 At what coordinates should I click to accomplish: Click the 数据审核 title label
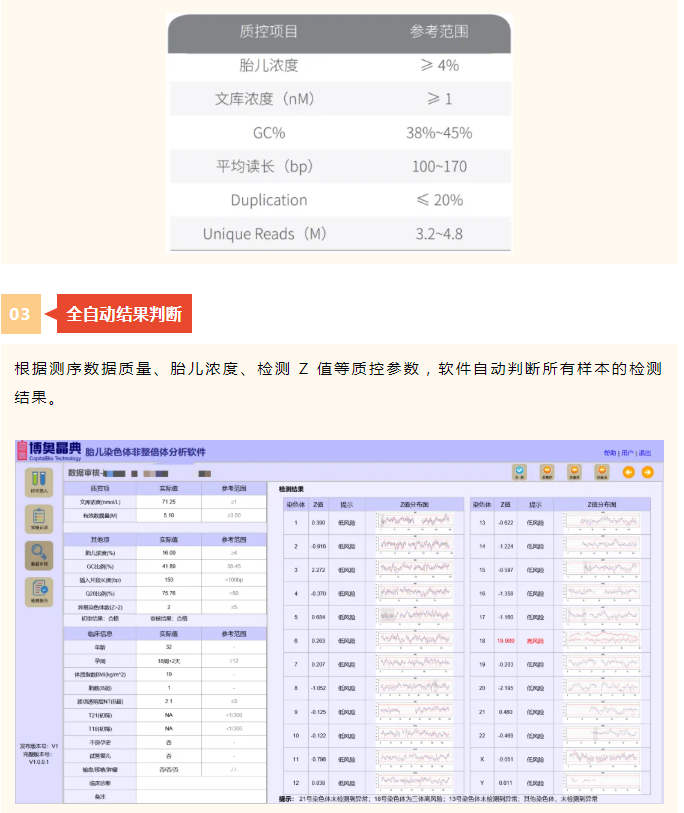point(86,473)
